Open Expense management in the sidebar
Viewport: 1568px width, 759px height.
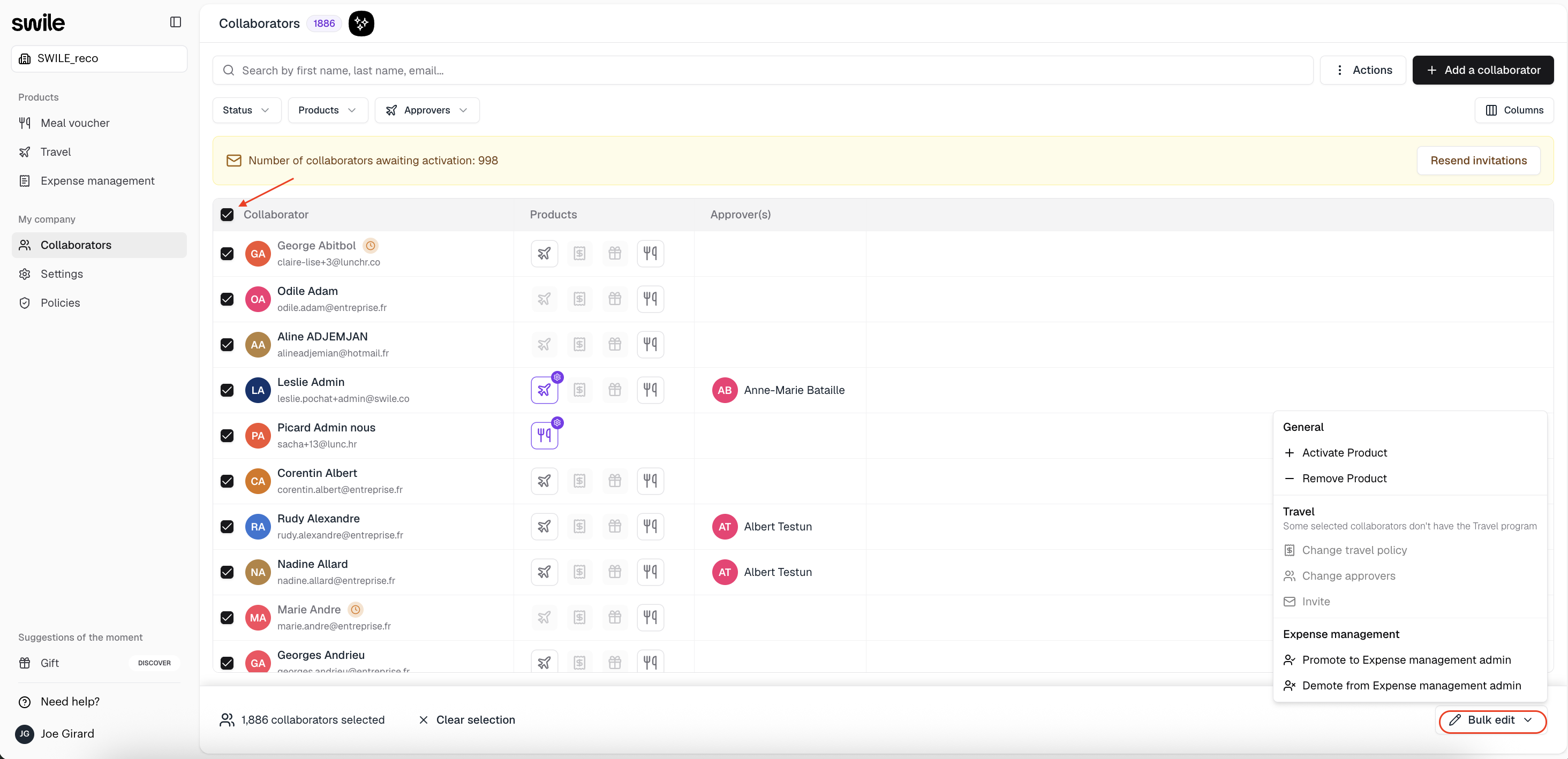[99, 180]
